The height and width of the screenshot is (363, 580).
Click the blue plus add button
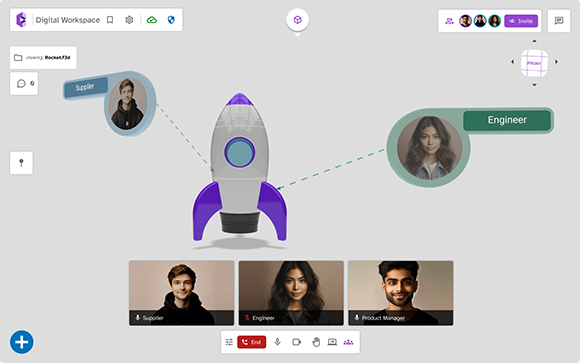point(21,342)
